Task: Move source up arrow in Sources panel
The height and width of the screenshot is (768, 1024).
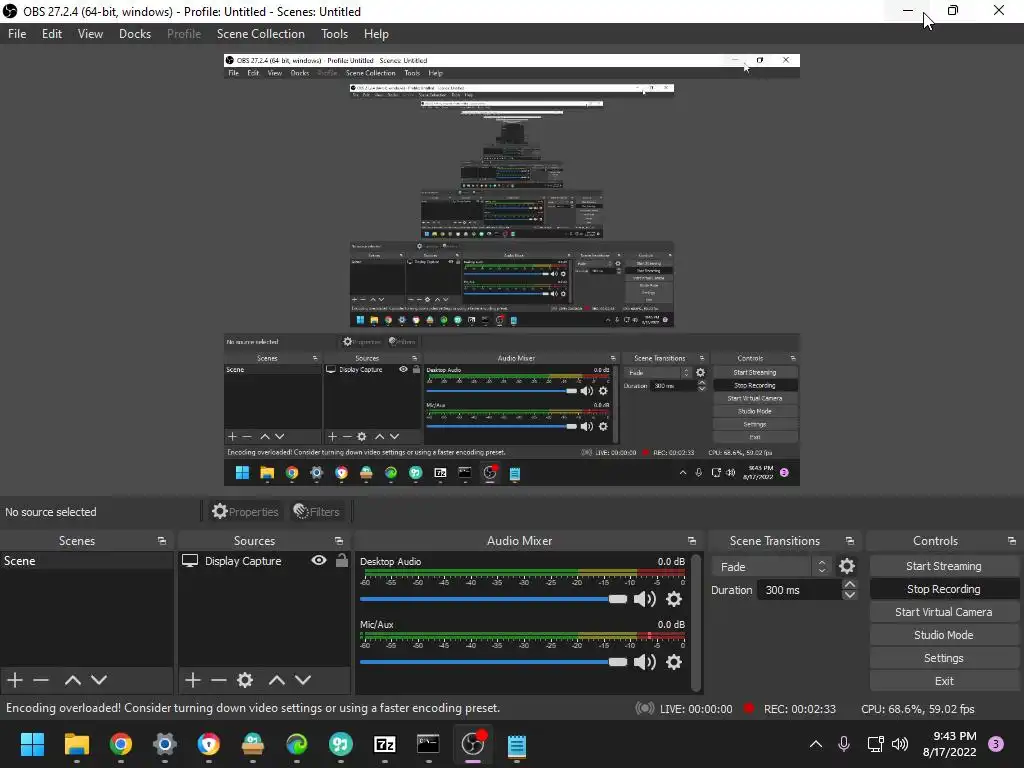Action: tap(277, 680)
